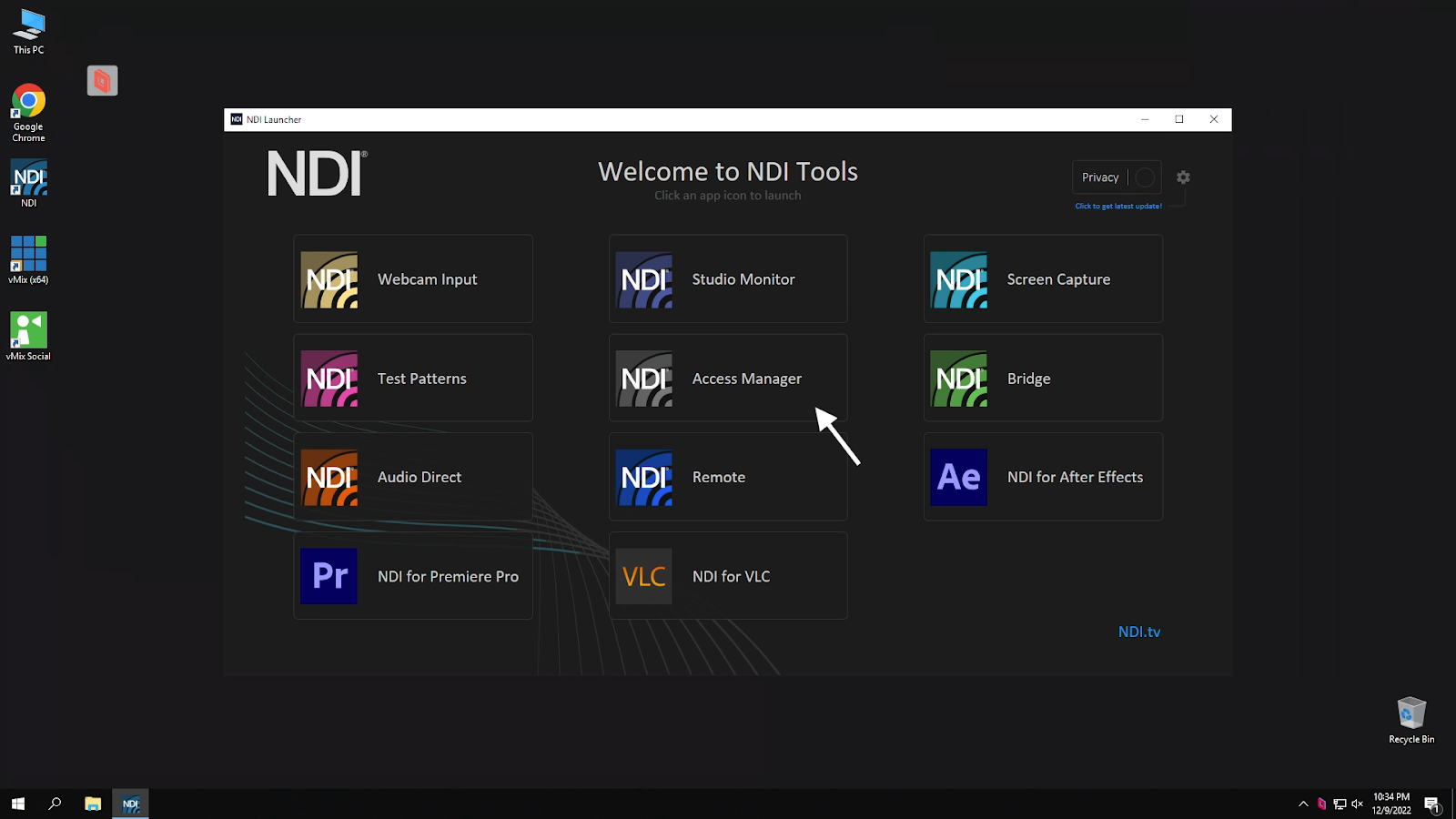Close the NDI Launcher window

tap(1214, 119)
